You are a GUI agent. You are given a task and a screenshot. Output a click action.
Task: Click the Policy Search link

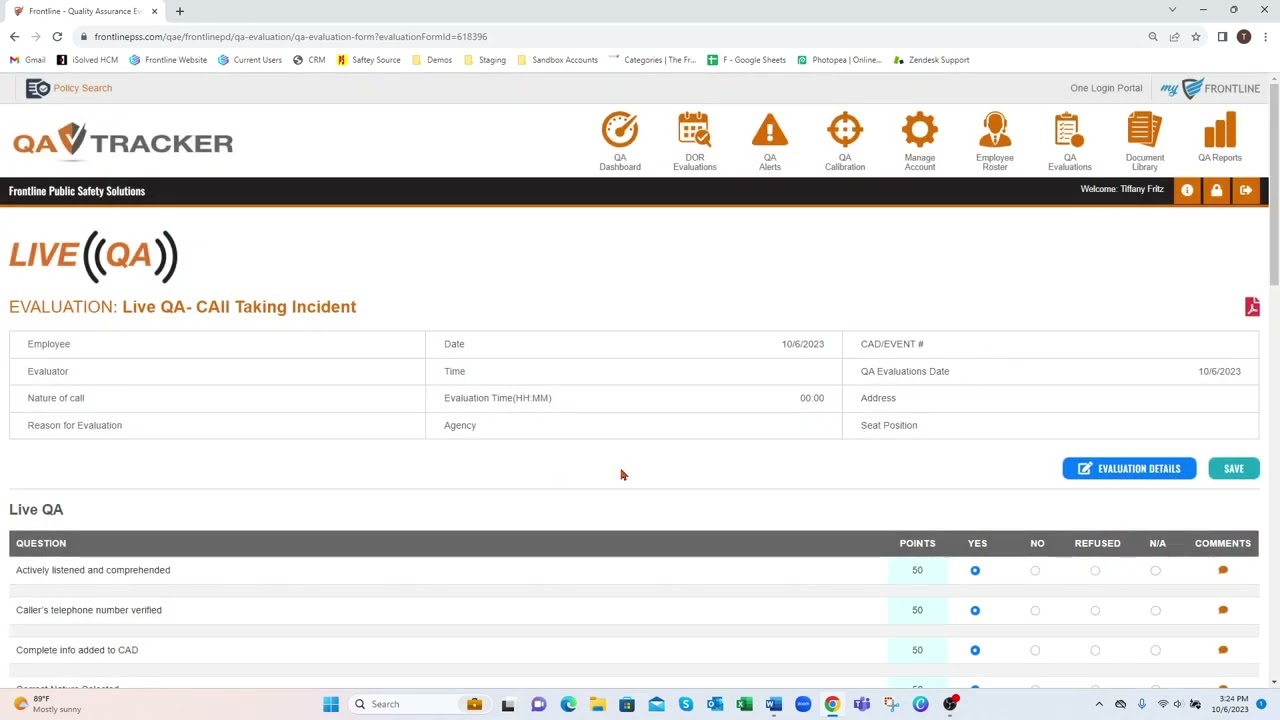(83, 88)
